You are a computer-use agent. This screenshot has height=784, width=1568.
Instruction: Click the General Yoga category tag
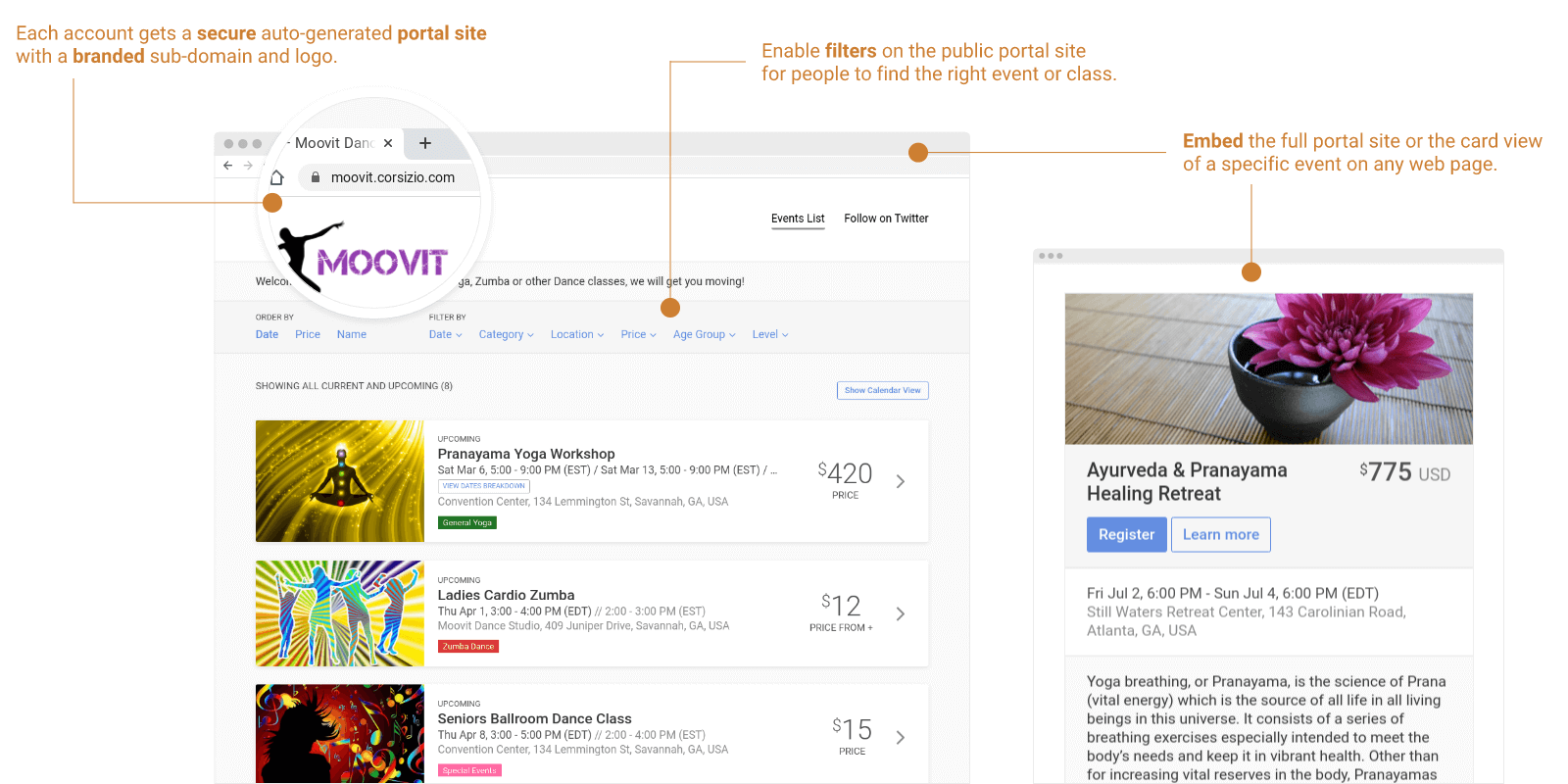click(x=467, y=522)
